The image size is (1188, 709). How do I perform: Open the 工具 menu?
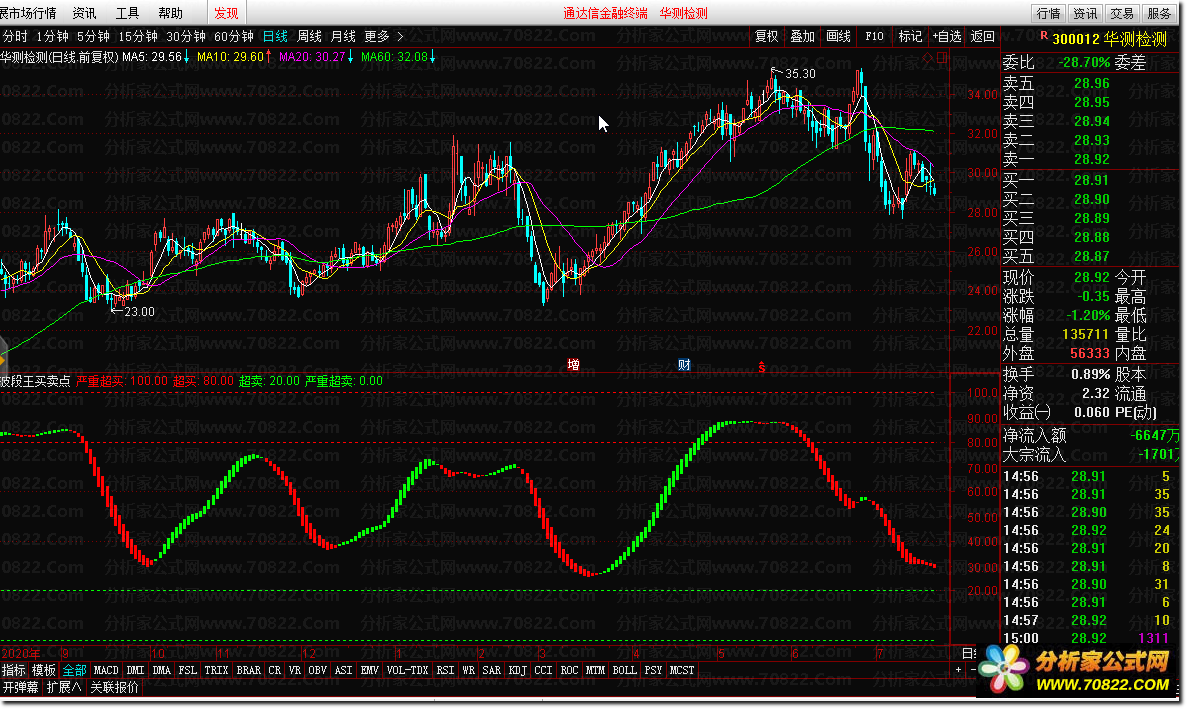coord(127,14)
